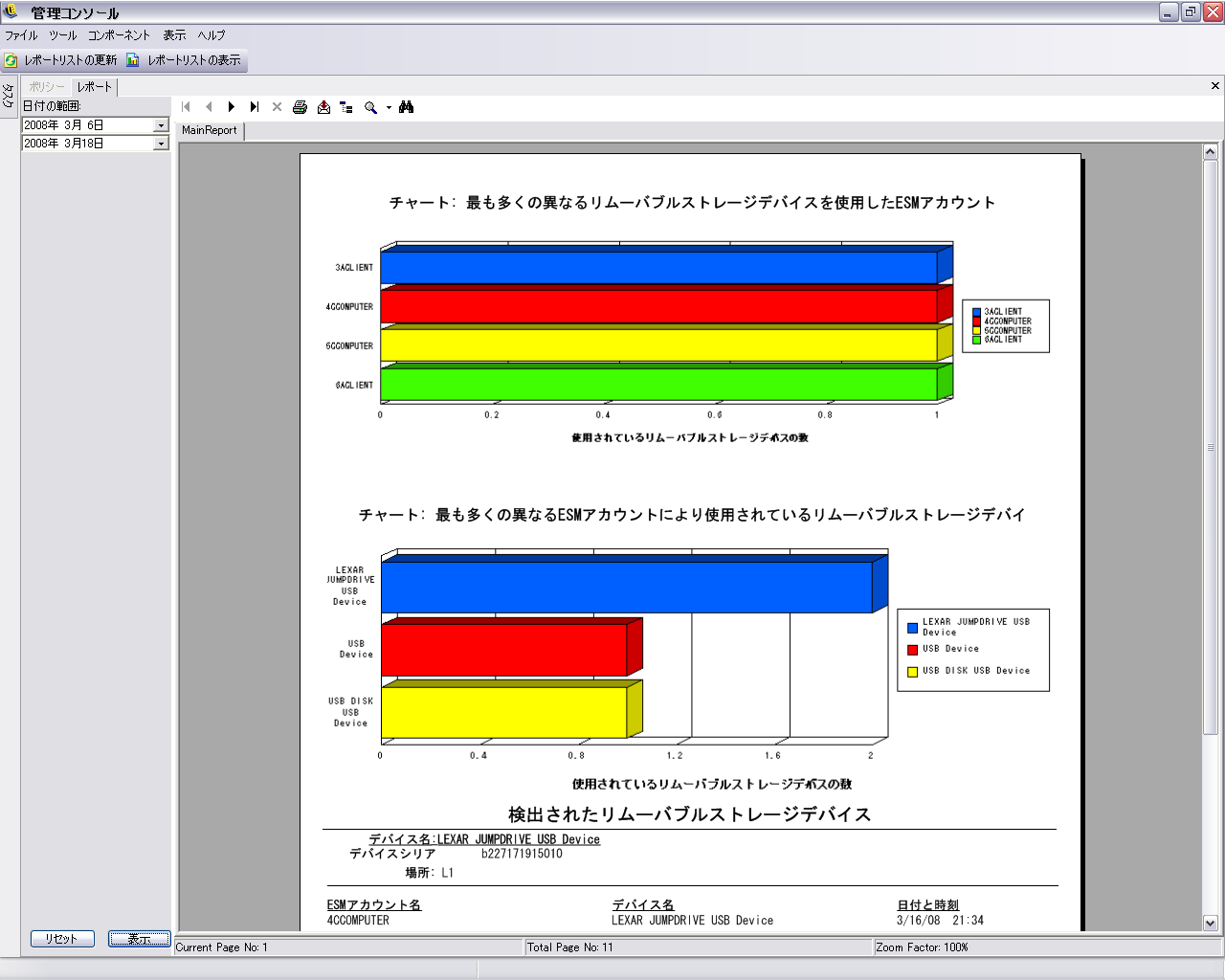Viewport: 1225px width, 980px height.
Task: Go to the previous report page
Action: (209, 107)
